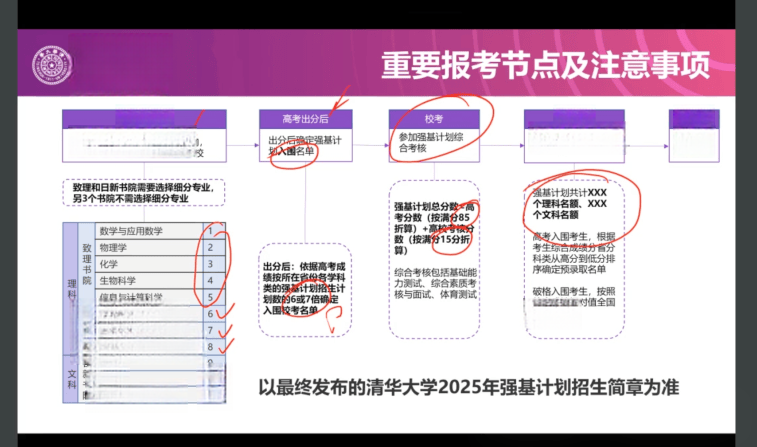Click the 理科 category label
757x447 pixels.
click(x=71, y=289)
